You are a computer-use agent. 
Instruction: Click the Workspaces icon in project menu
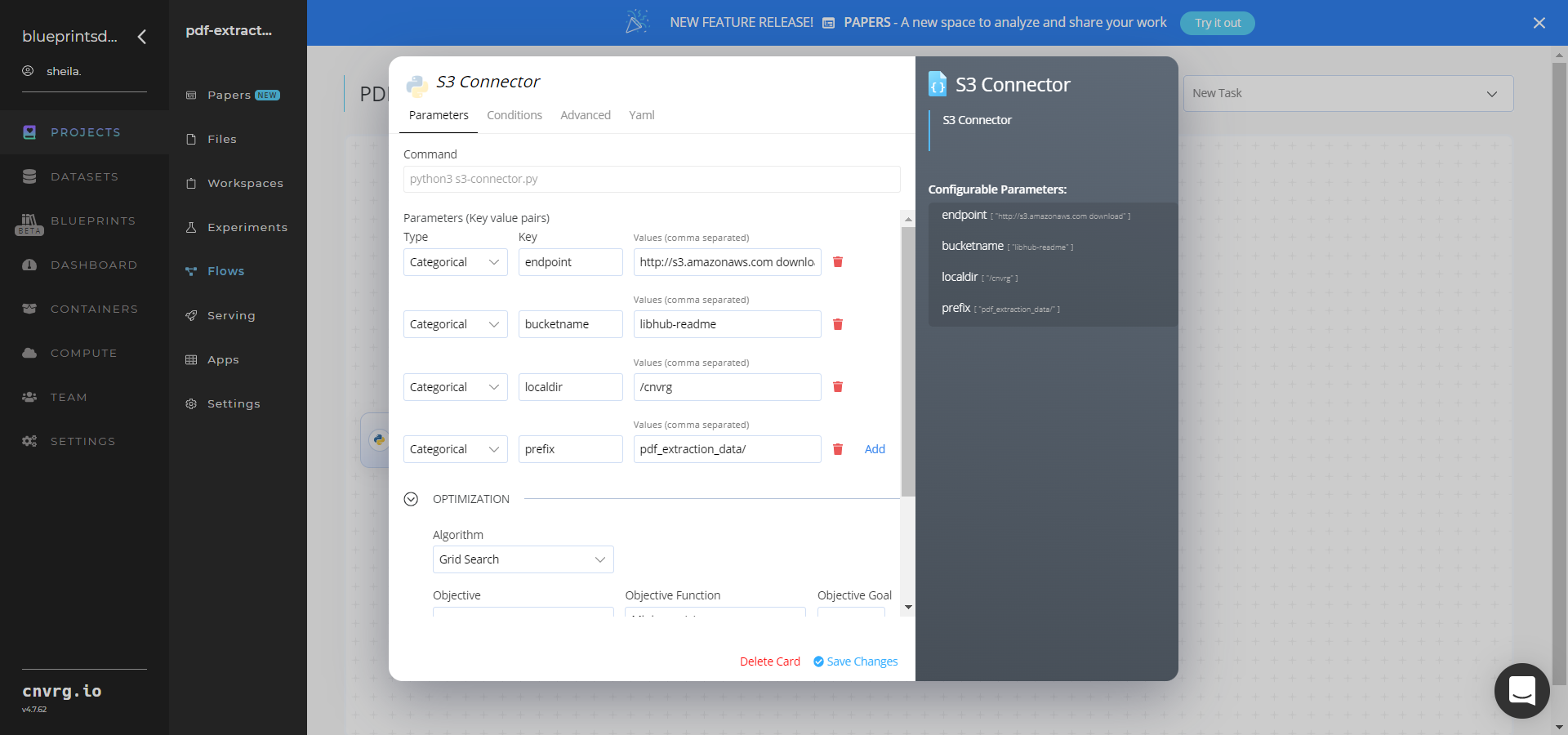tap(191, 183)
